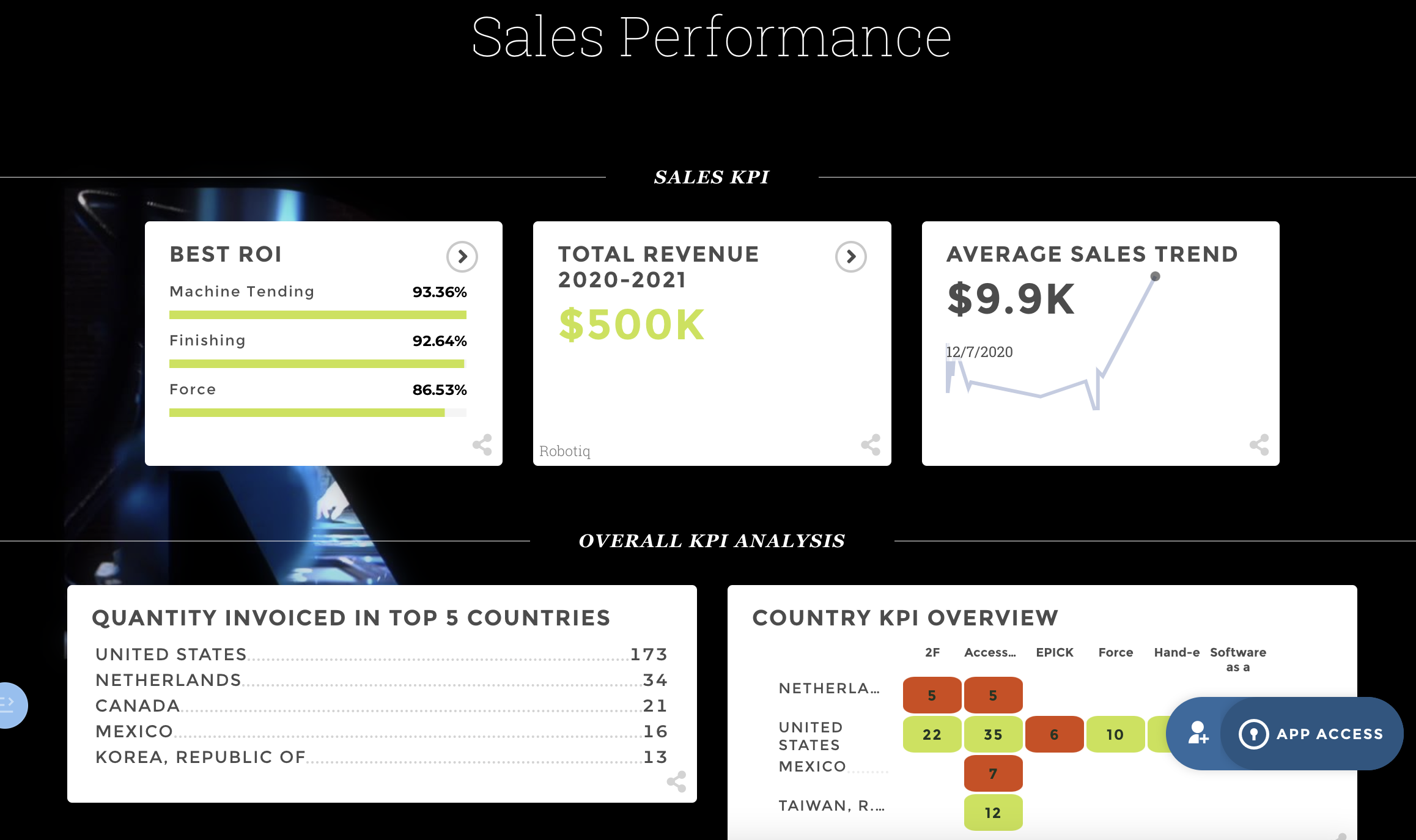
Task: Click the orange Netherlands cell showing 5
Action: [932, 695]
